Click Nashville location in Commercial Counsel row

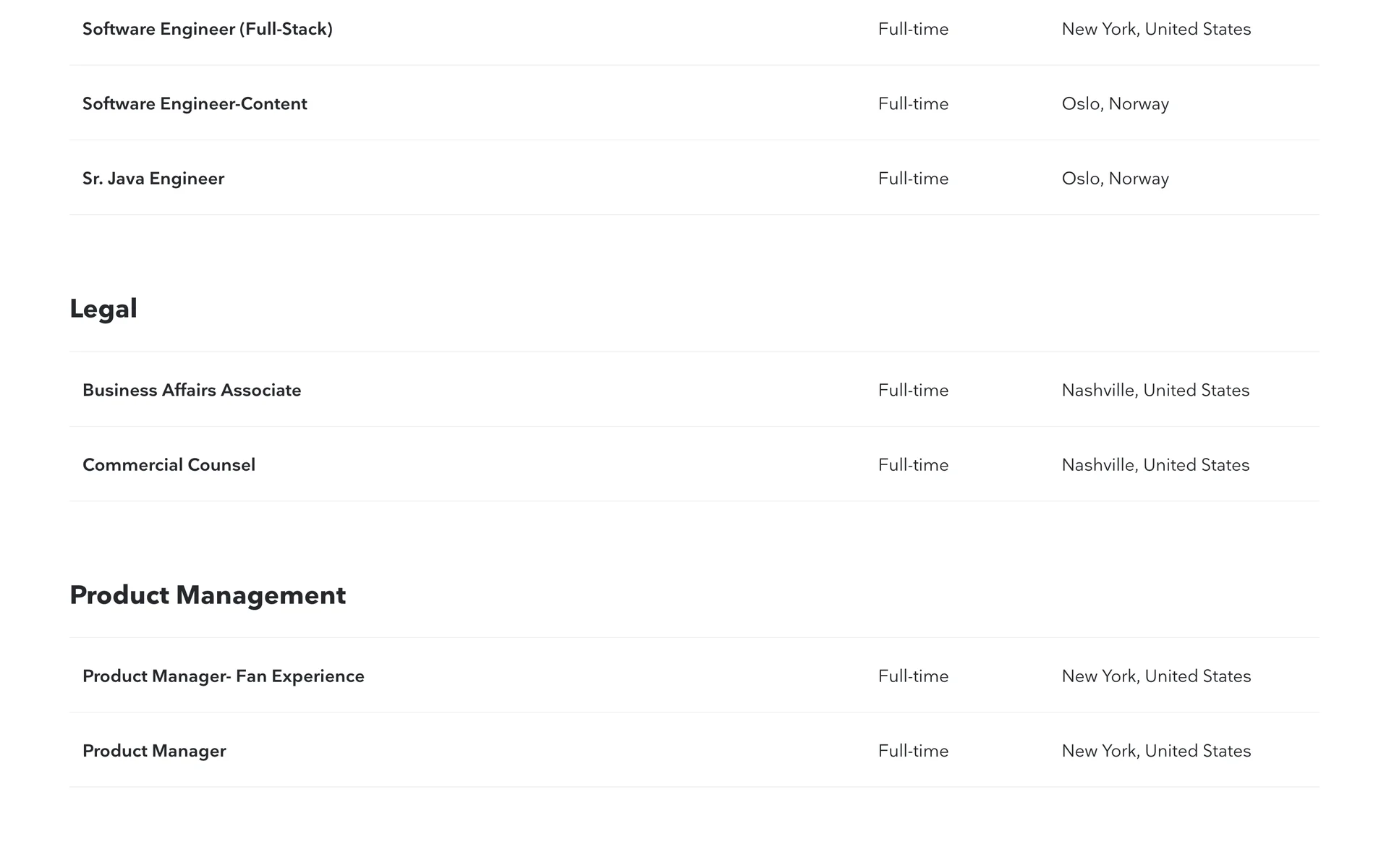(x=1155, y=464)
